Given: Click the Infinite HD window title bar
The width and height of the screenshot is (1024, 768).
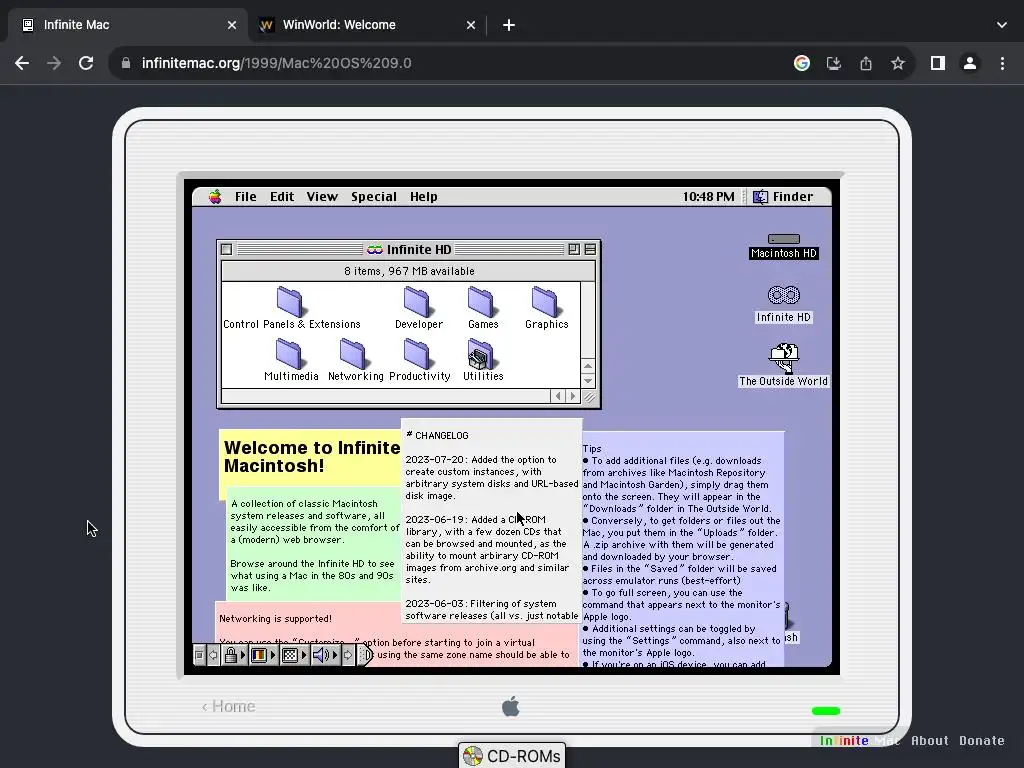Looking at the screenshot, I should pyautogui.click(x=409, y=249).
